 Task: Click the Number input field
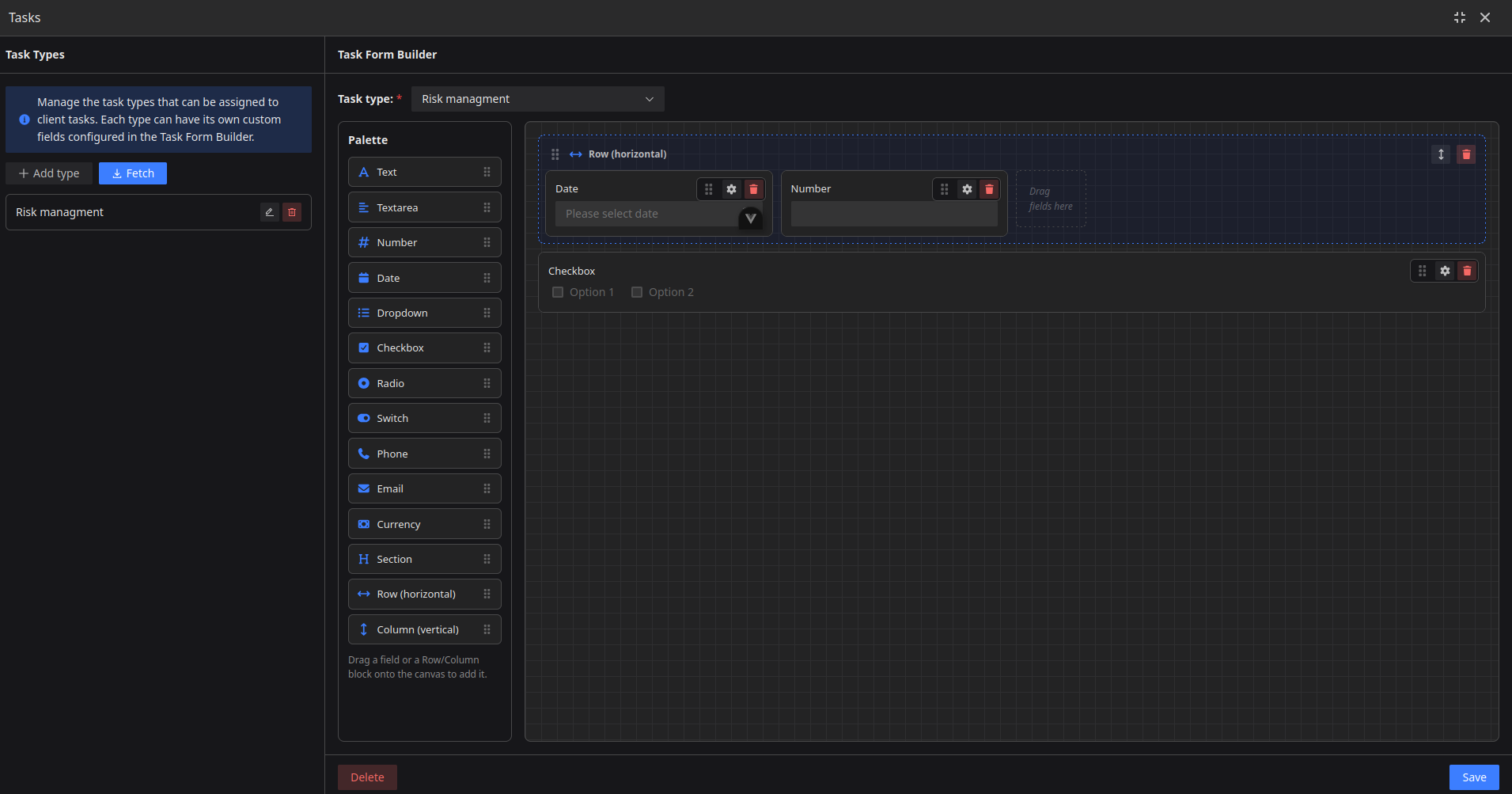(x=894, y=214)
